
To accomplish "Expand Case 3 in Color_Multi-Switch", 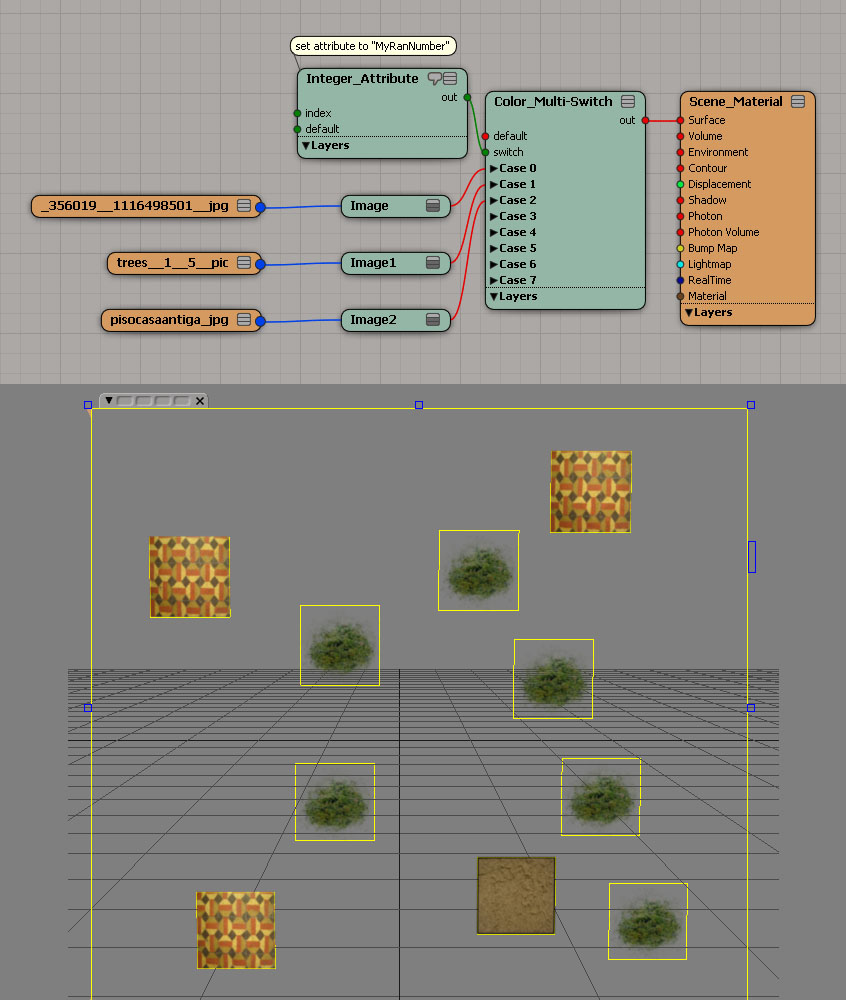I will pyautogui.click(x=494, y=216).
